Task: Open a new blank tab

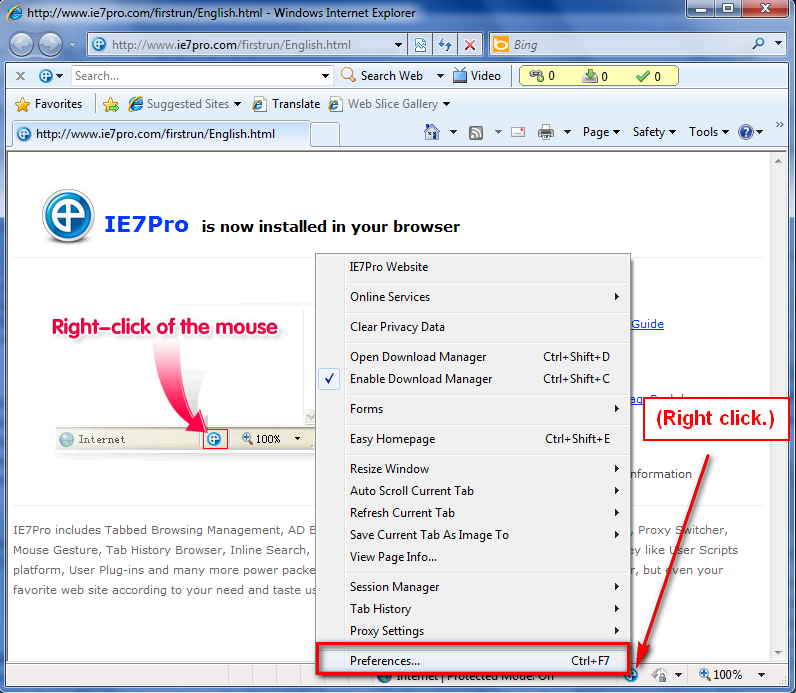Action: [325, 134]
